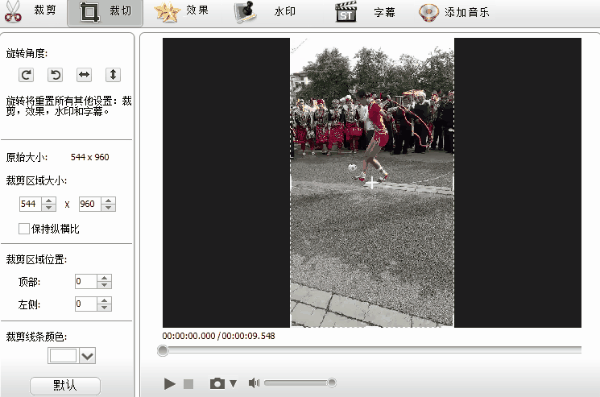600x397 pixels.
Task: Increase crop height with up arrow
Action: tap(108, 201)
